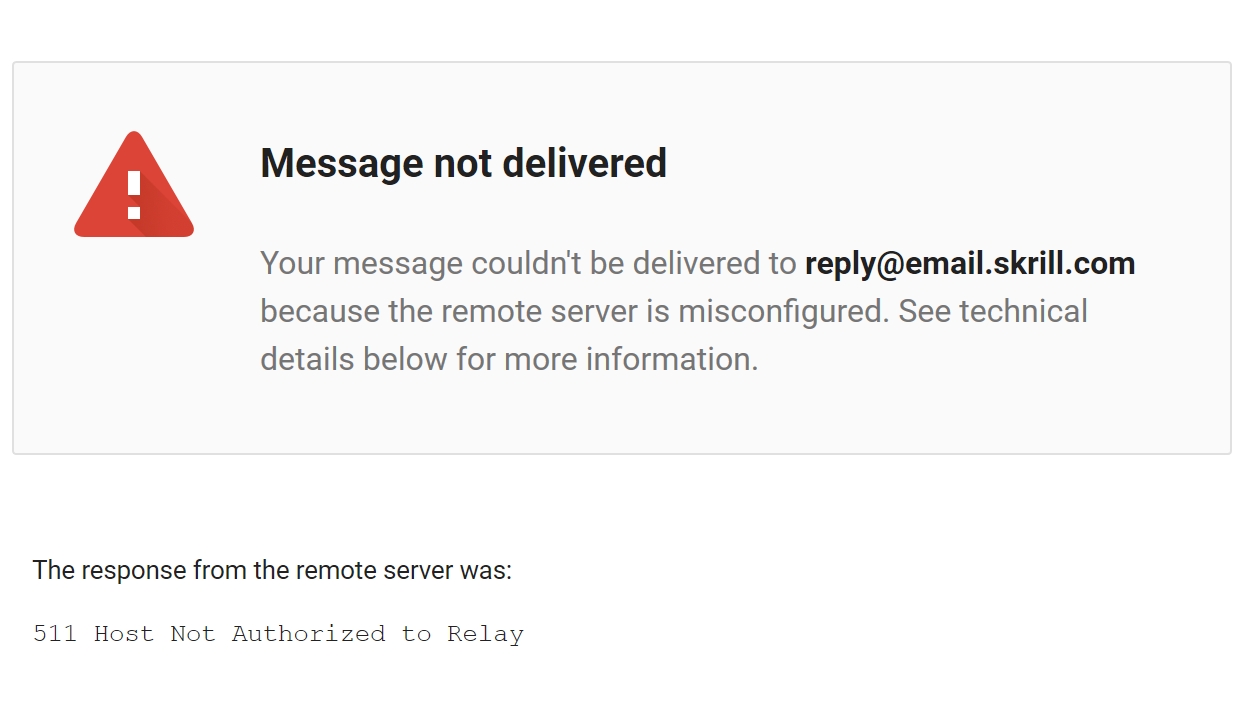
Task: Click "details below for more information." line
Action: [x=509, y=359]
